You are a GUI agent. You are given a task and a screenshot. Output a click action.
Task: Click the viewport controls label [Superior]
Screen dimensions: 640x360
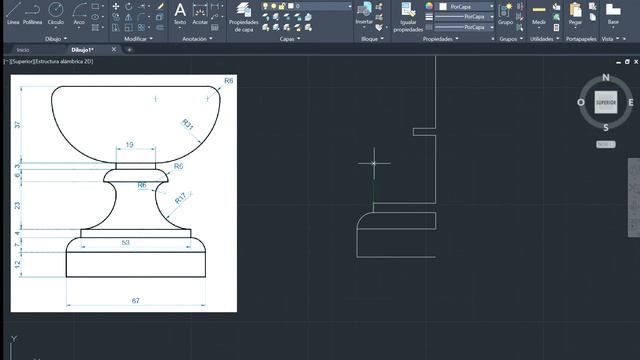[23, 62]
